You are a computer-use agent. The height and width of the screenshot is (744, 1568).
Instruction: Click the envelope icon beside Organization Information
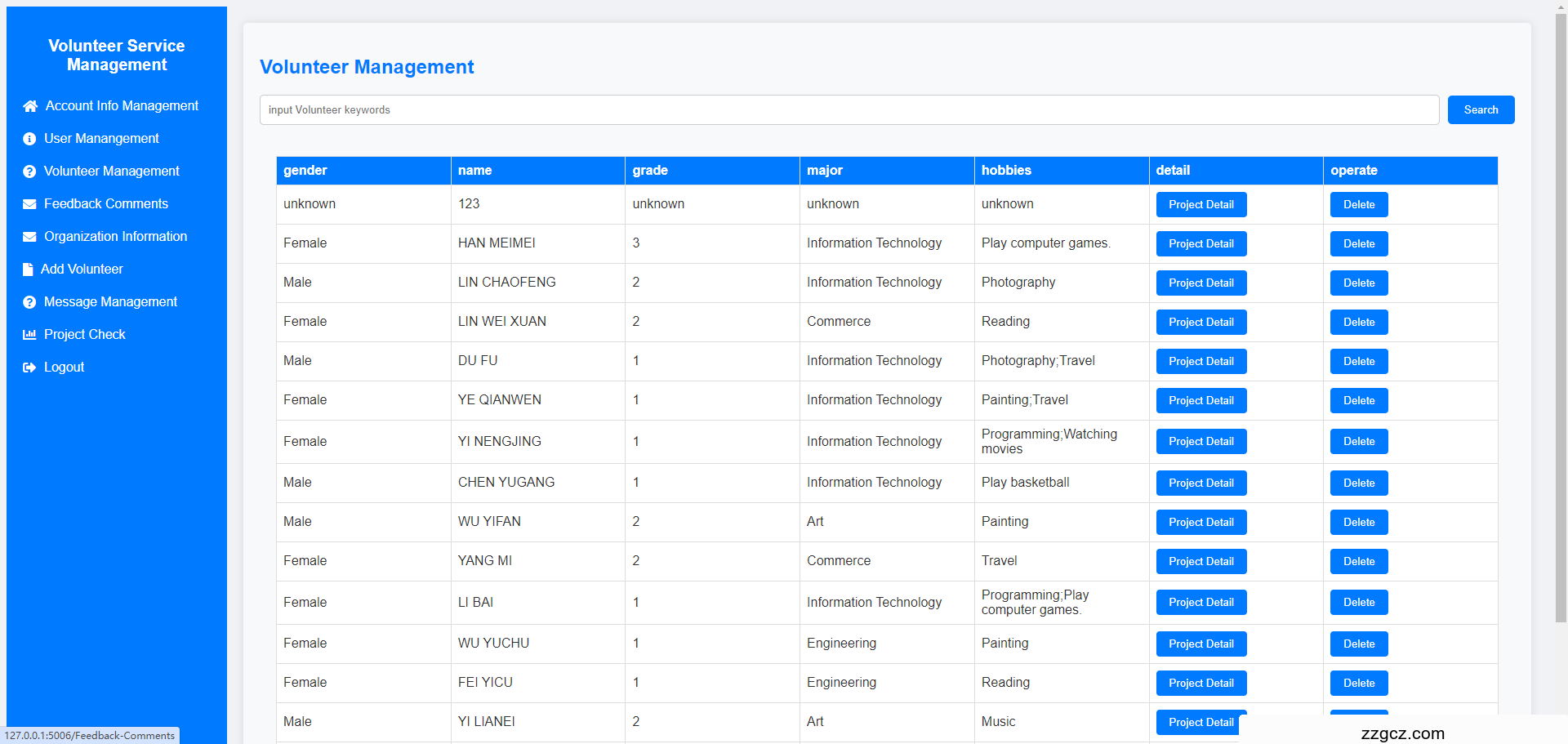[x=29, y=237]
